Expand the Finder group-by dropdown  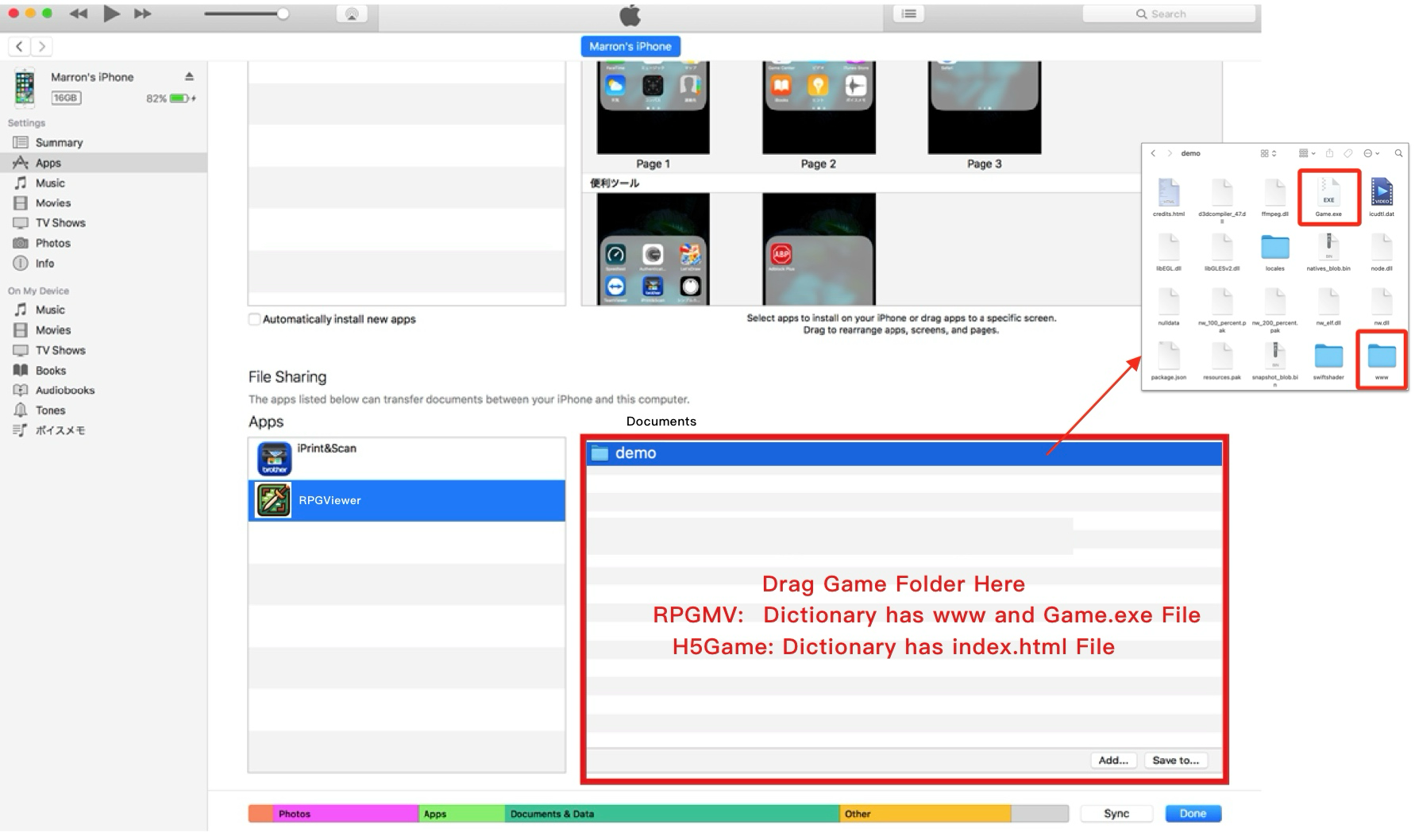point(1306,153)
